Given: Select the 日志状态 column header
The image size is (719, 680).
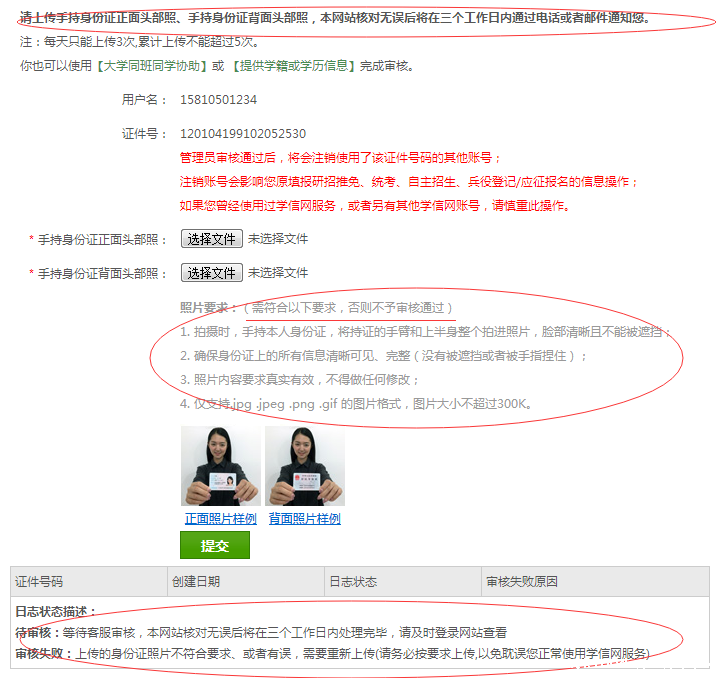Looking at the screenshot, I should [353, 582].
